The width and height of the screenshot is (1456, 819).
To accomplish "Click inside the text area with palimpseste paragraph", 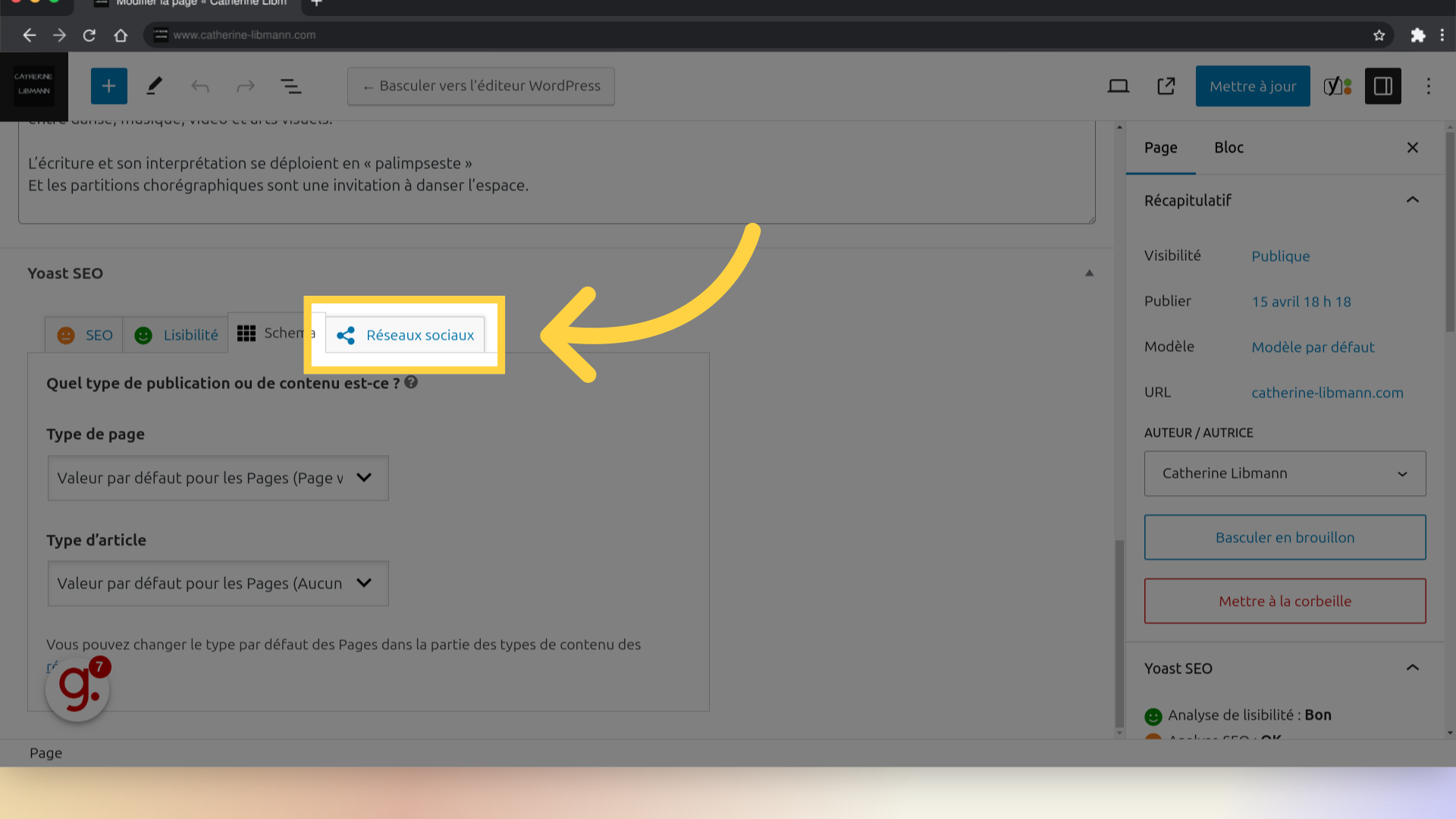I will (557, 173).
